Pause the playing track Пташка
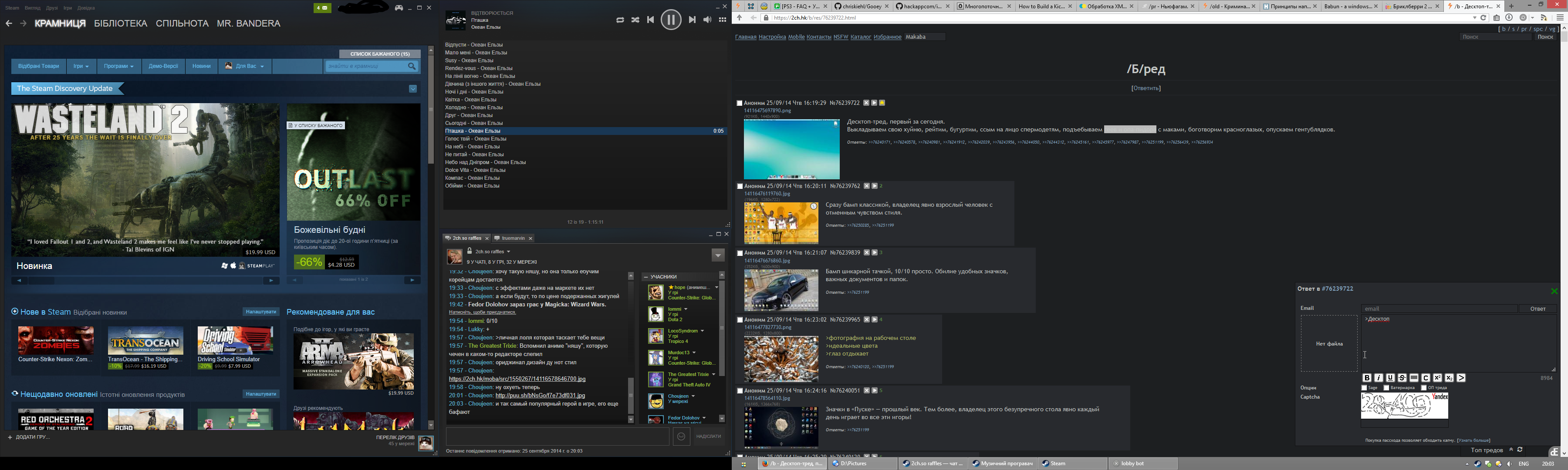This screenshot has height=470, width=1568. coord(671,20)
